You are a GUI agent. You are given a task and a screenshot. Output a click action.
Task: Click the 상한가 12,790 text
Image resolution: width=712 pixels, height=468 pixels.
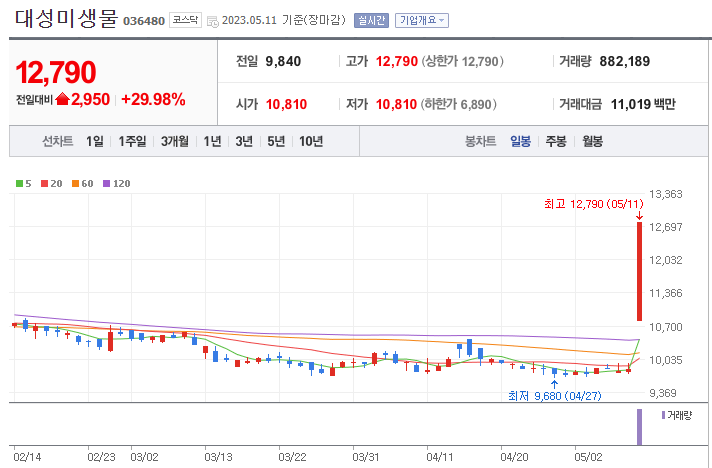(x=463, y=61)
